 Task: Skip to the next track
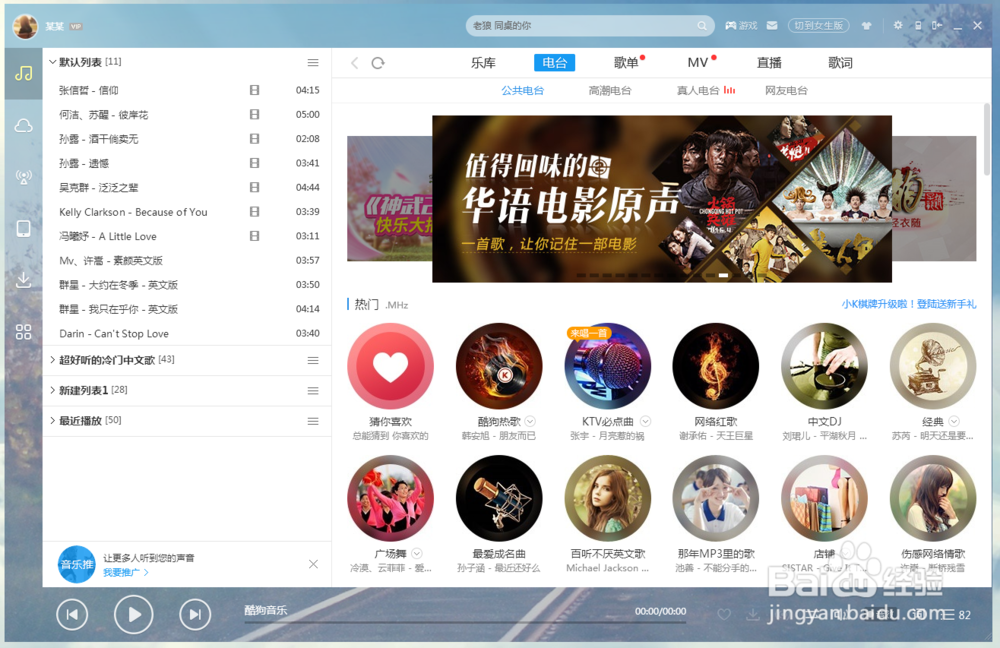[x=195, y=614]
